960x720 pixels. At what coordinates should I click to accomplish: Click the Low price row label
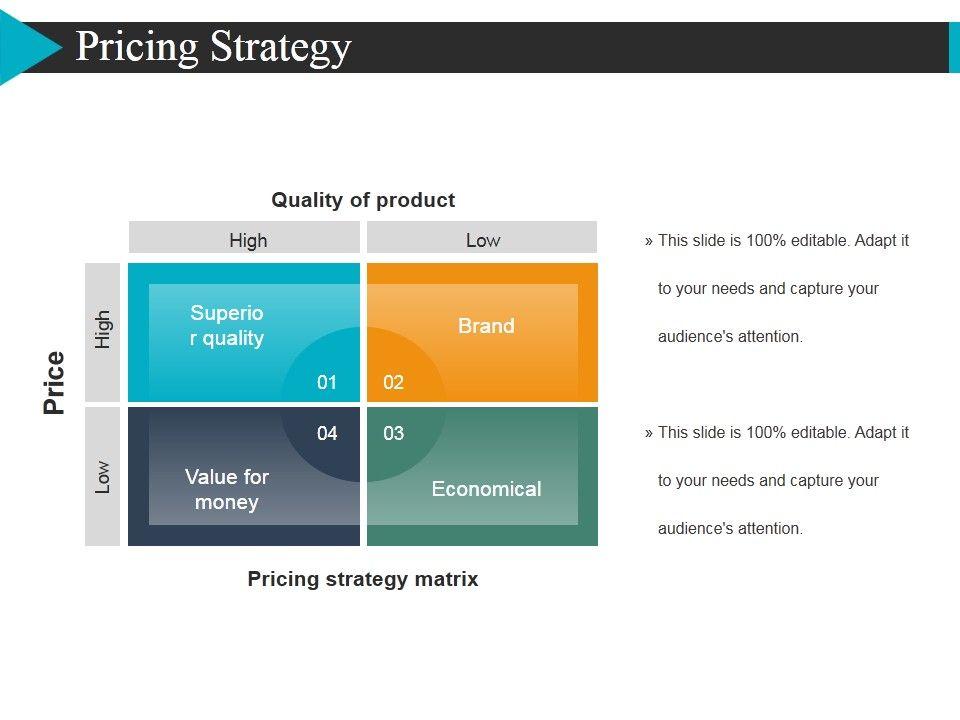[x=103, y=476]
